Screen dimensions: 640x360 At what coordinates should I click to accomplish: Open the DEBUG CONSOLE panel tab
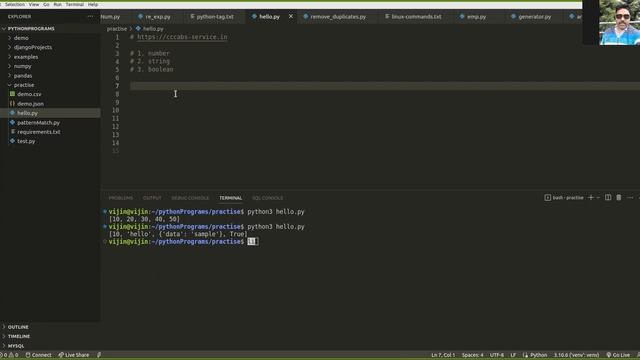click(190, 198)
